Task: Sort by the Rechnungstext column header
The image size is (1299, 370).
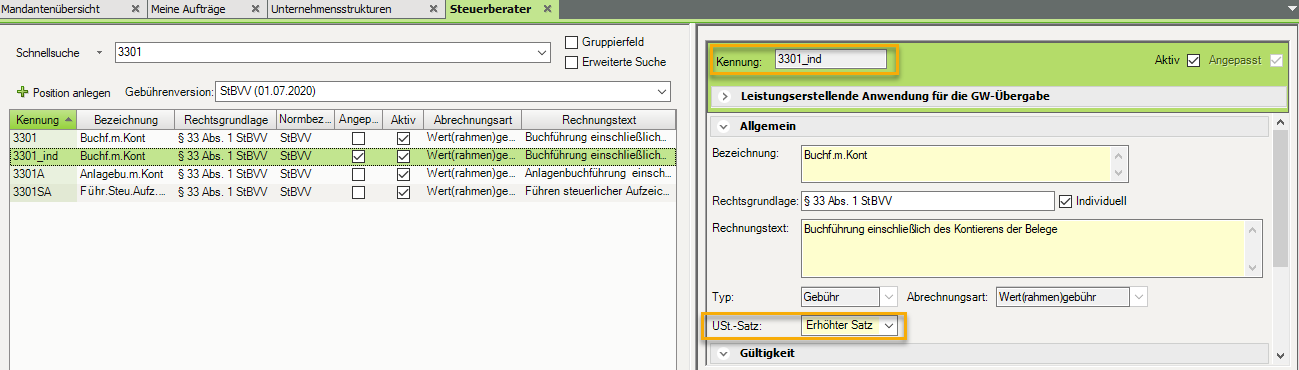Action: (x=599, y=120)
